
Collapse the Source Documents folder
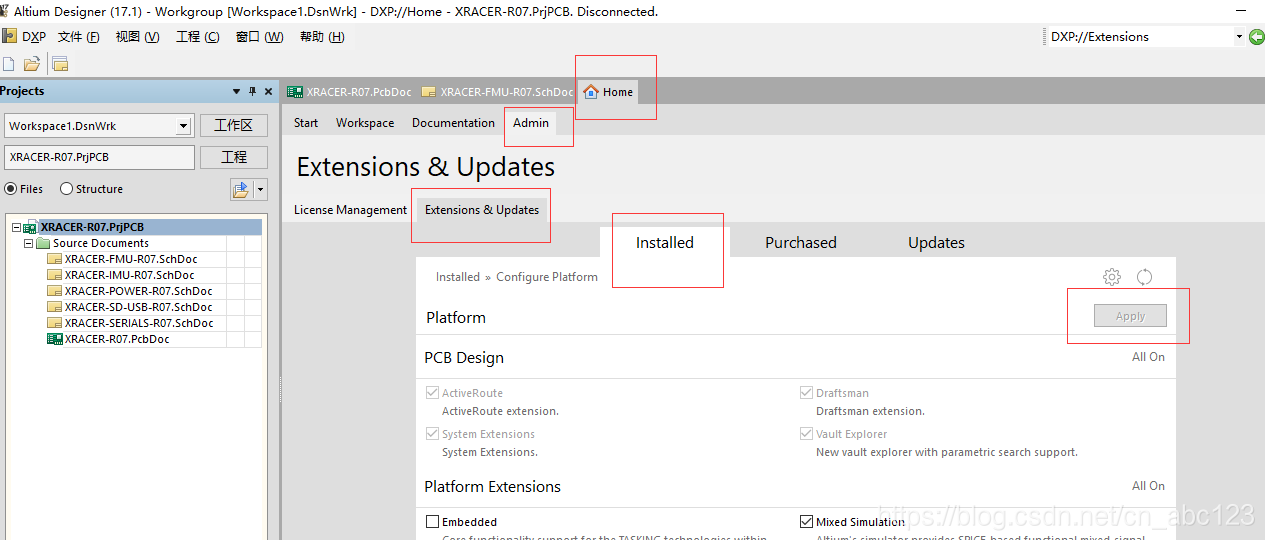[x=29, y=243]
